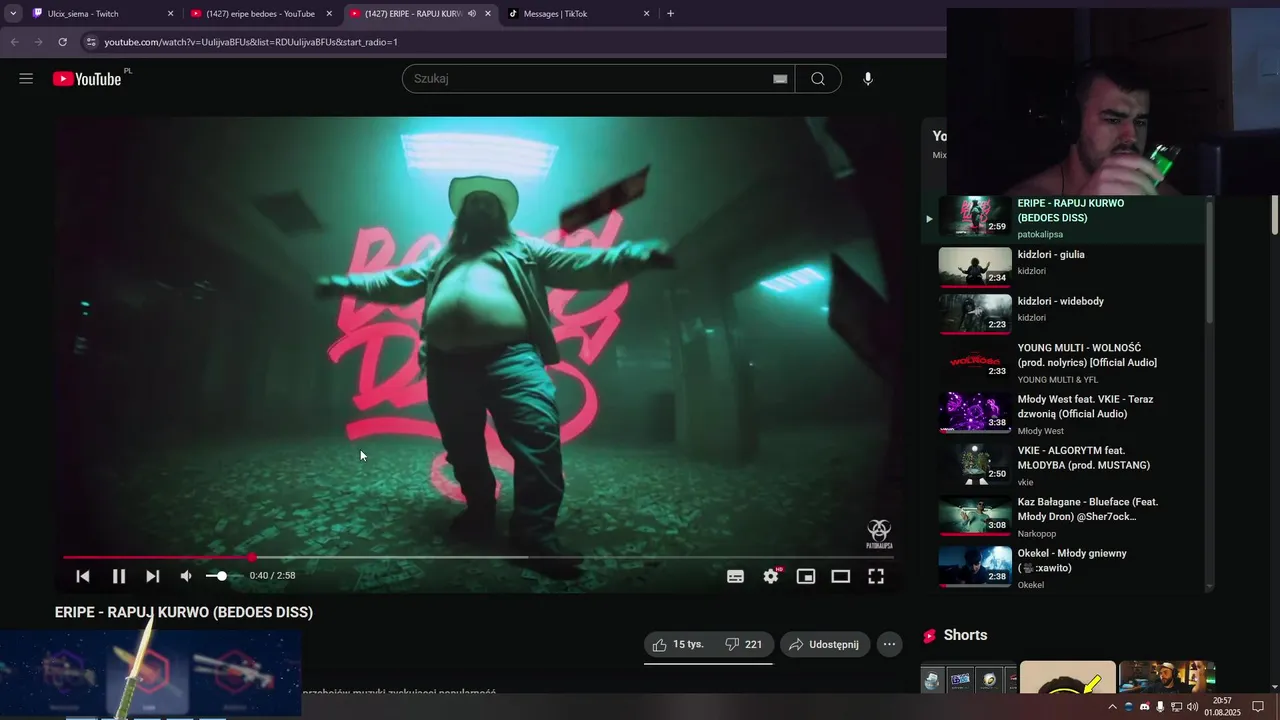Seek along the video progress bar
The width and height of the screenshot is (1280, 720).
(x=478, y=557)
